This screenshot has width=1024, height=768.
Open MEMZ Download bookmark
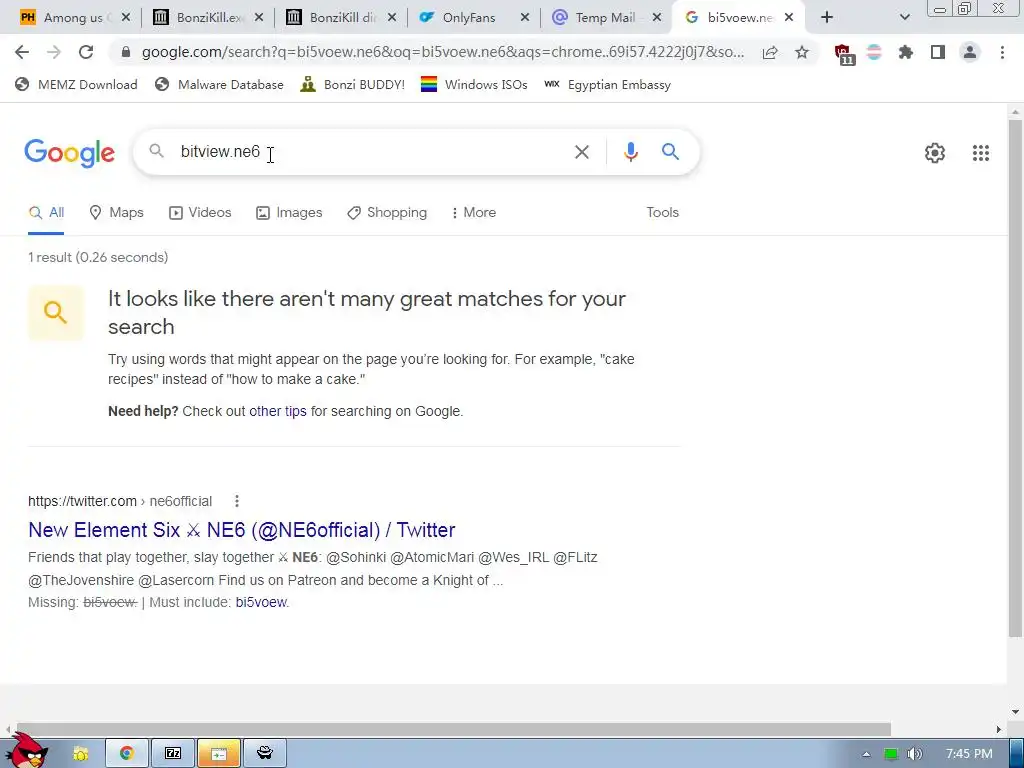click(76, 85)
